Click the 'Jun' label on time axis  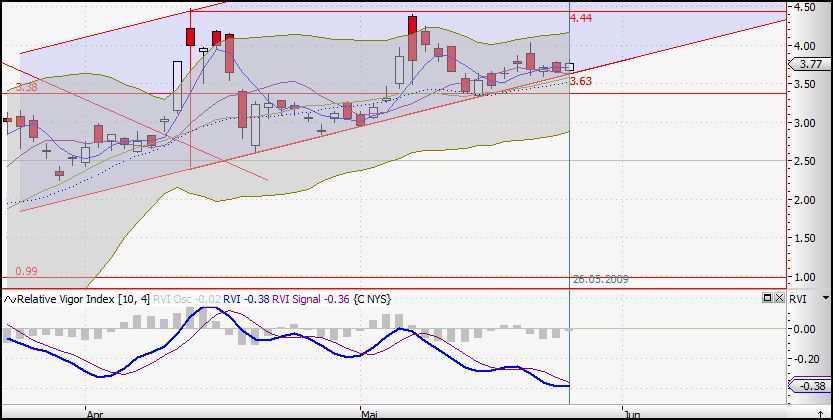tap(632, 413)
